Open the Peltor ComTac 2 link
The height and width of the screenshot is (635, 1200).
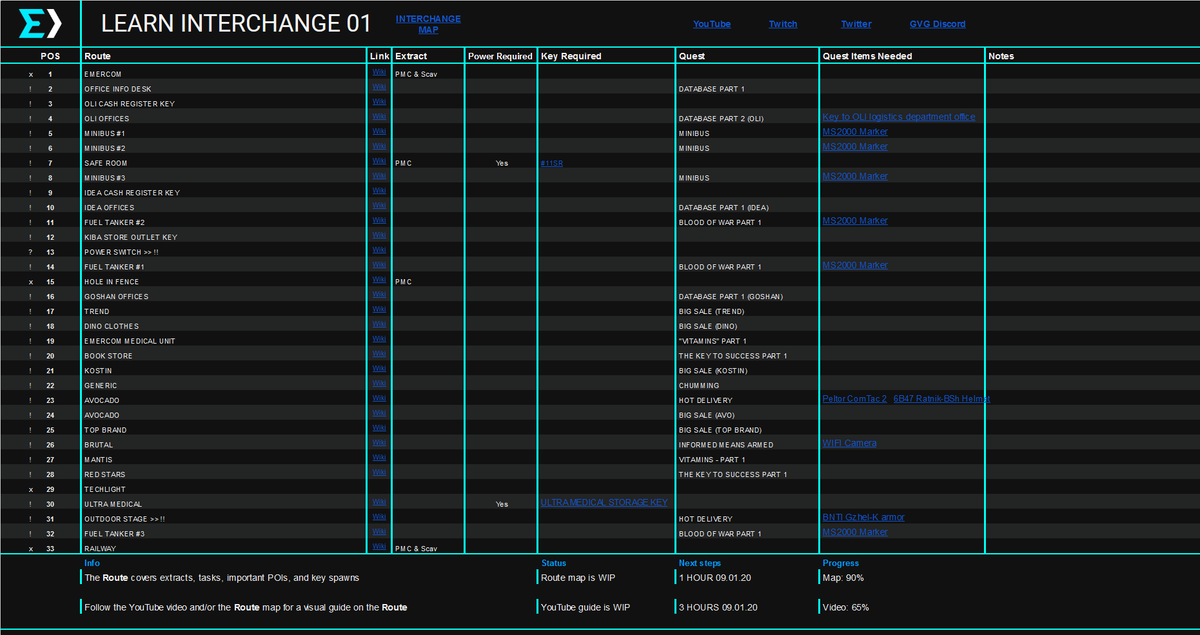pyautogui.click(x=855, y=399)
